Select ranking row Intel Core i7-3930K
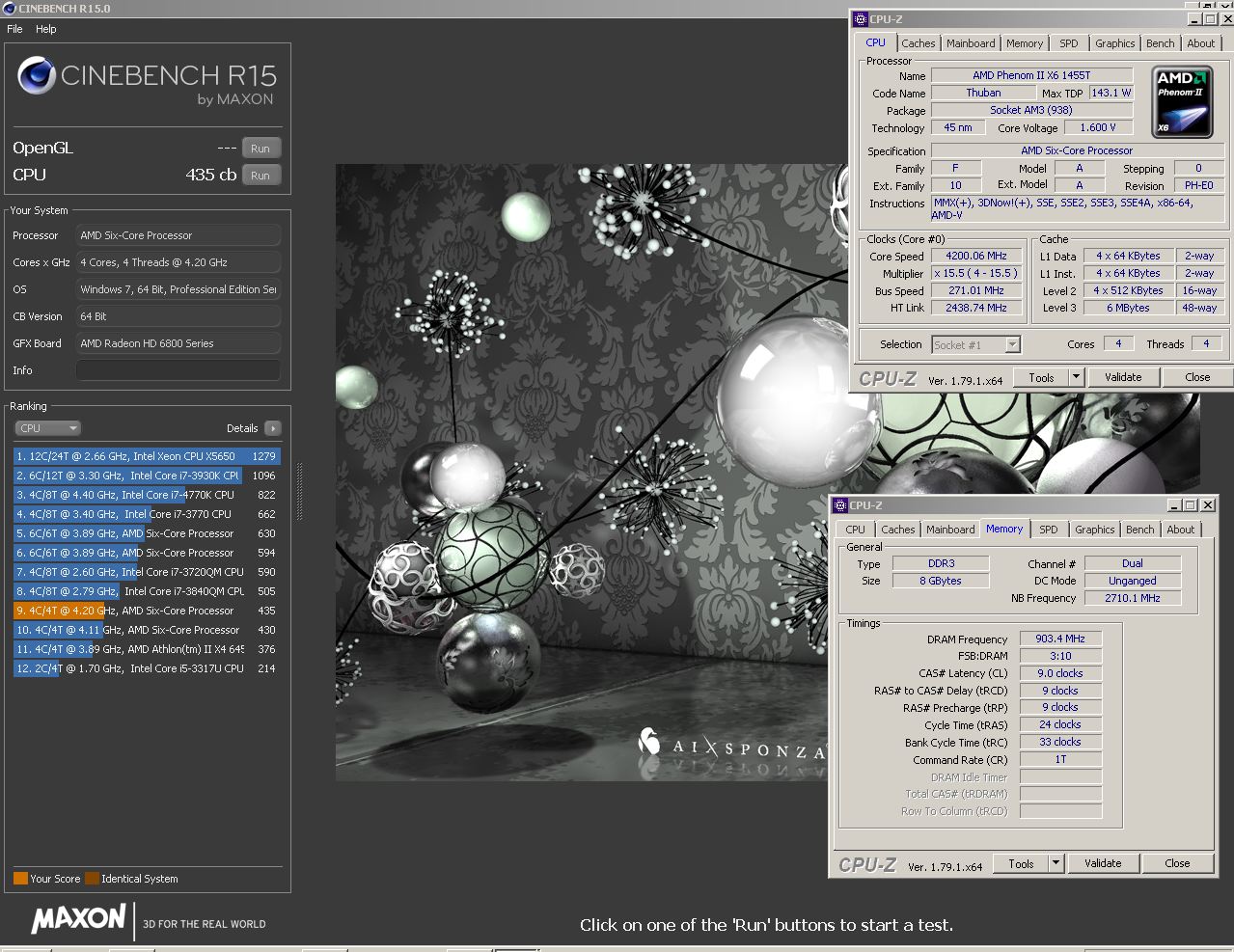Screen dimensions: 1234x952 tap(146, 476)
